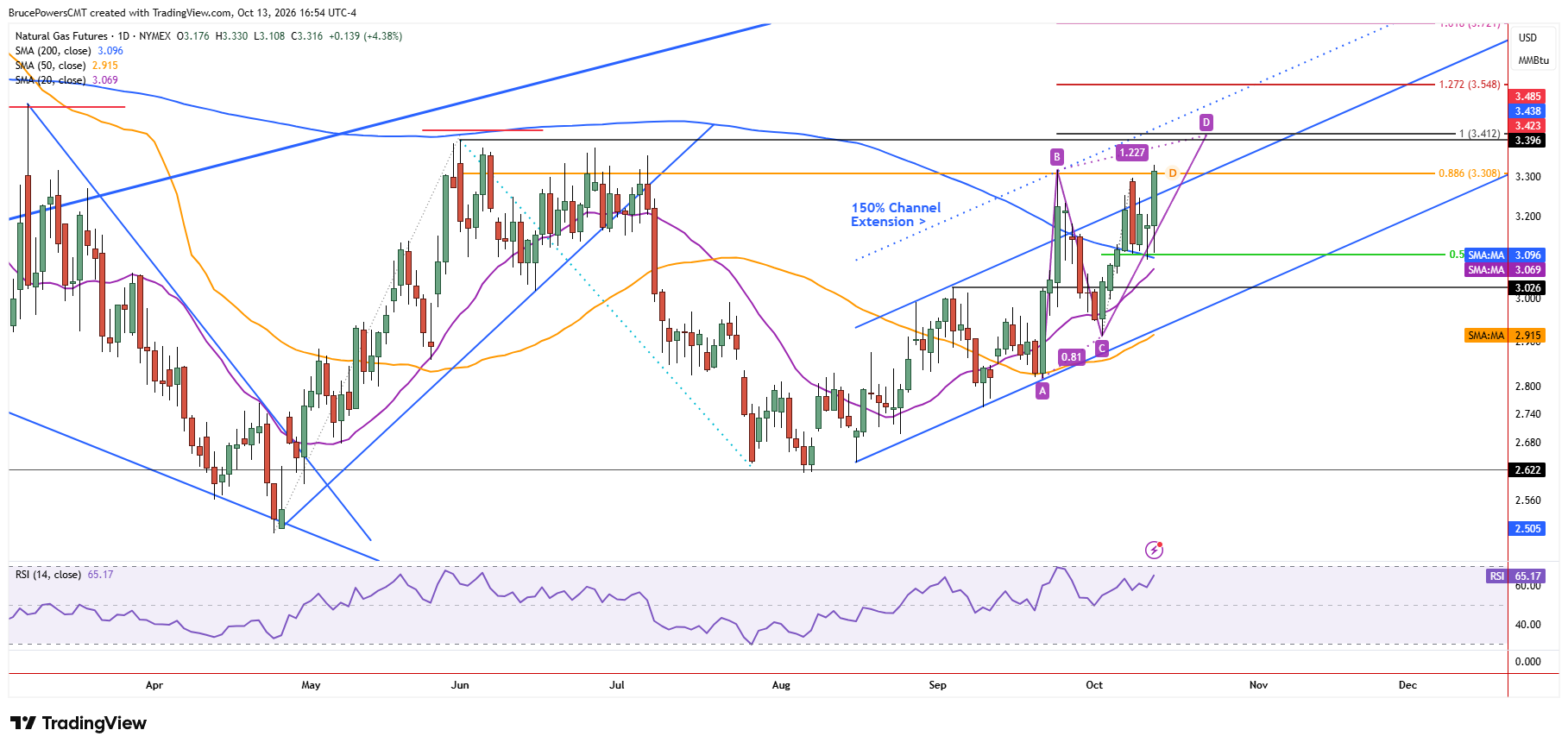Screen dimensions: 1568x749
Task: Select the RSI (14, close) legend
Action: click(64, 575)
